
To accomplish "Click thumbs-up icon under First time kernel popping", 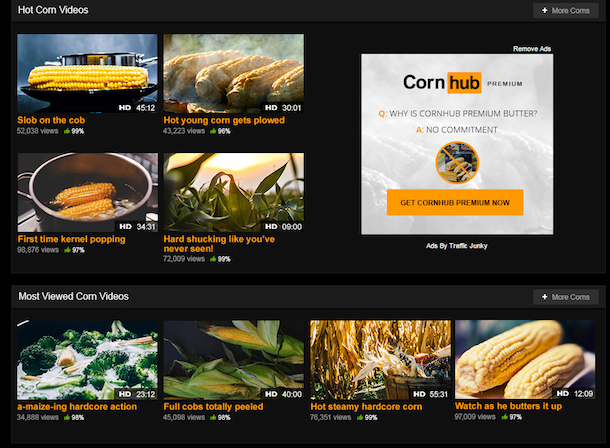I will (67, 249).
